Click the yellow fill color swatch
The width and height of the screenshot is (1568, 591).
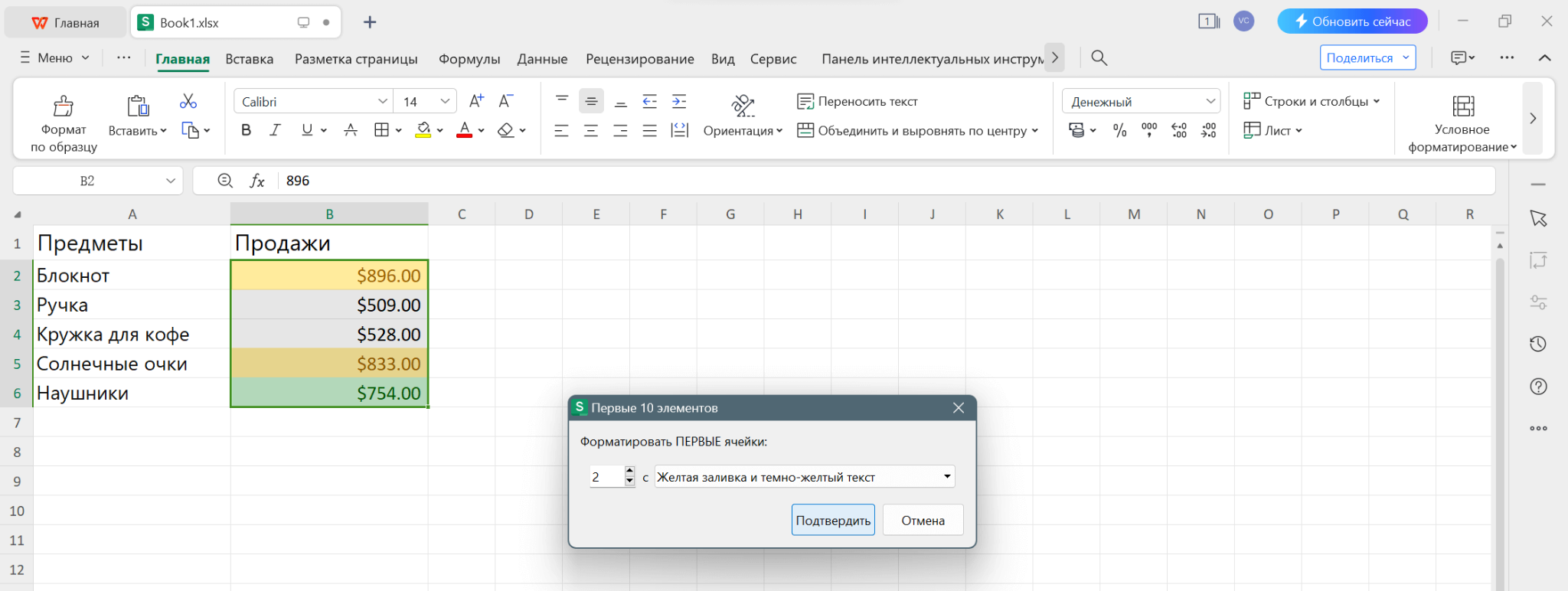pos(423,131)
